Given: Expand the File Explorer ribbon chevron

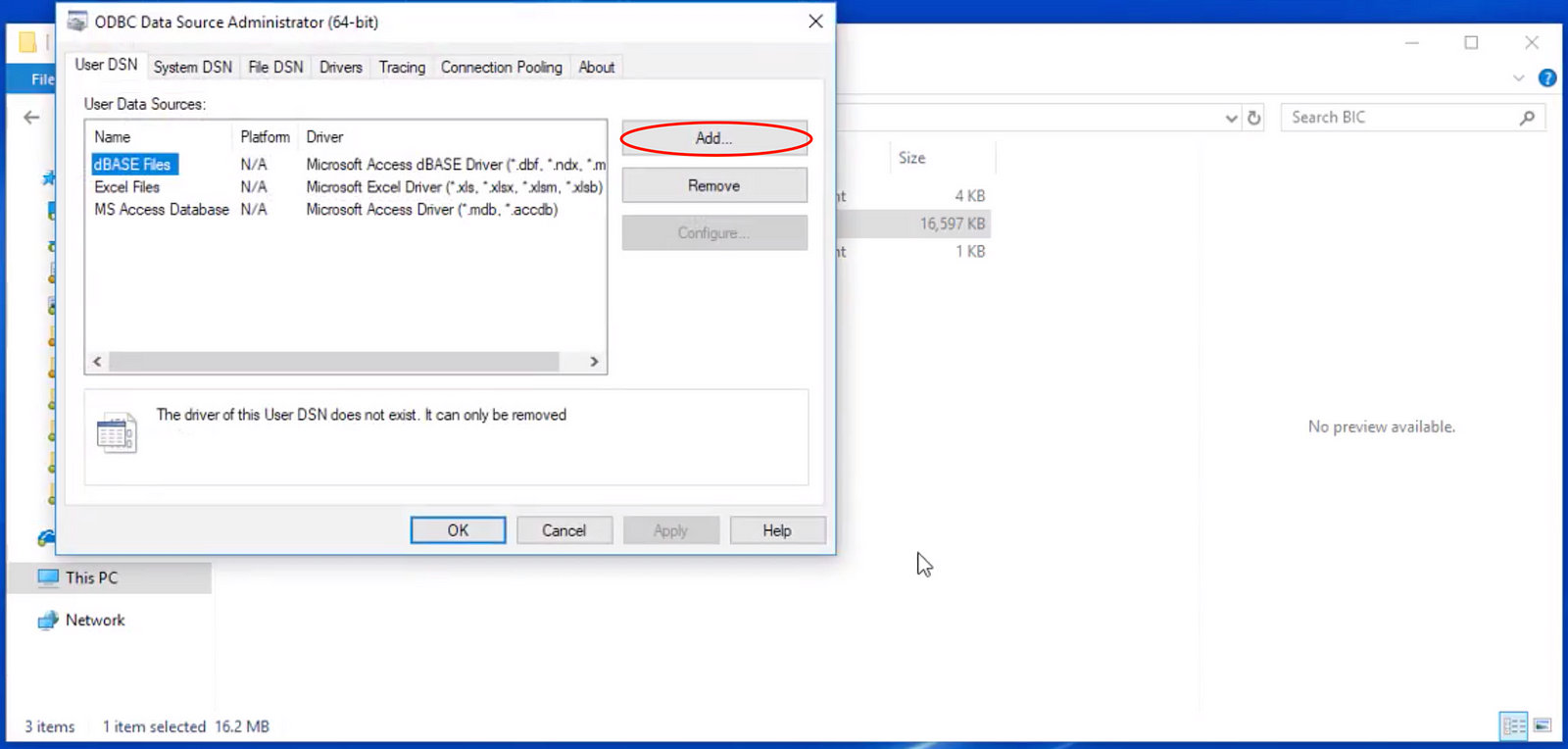Looking at the screenshot, I should (1518, 78).
